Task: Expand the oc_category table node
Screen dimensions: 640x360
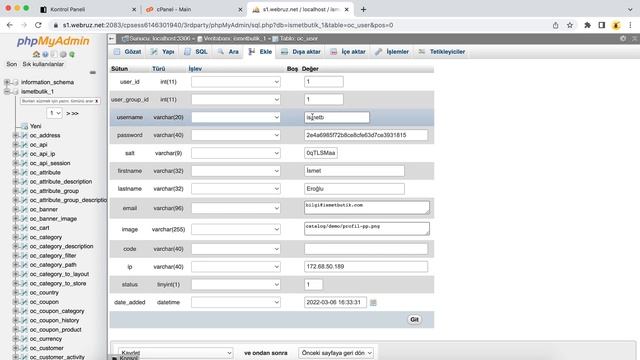Action: pyautogui.click(x=16, y=237)
